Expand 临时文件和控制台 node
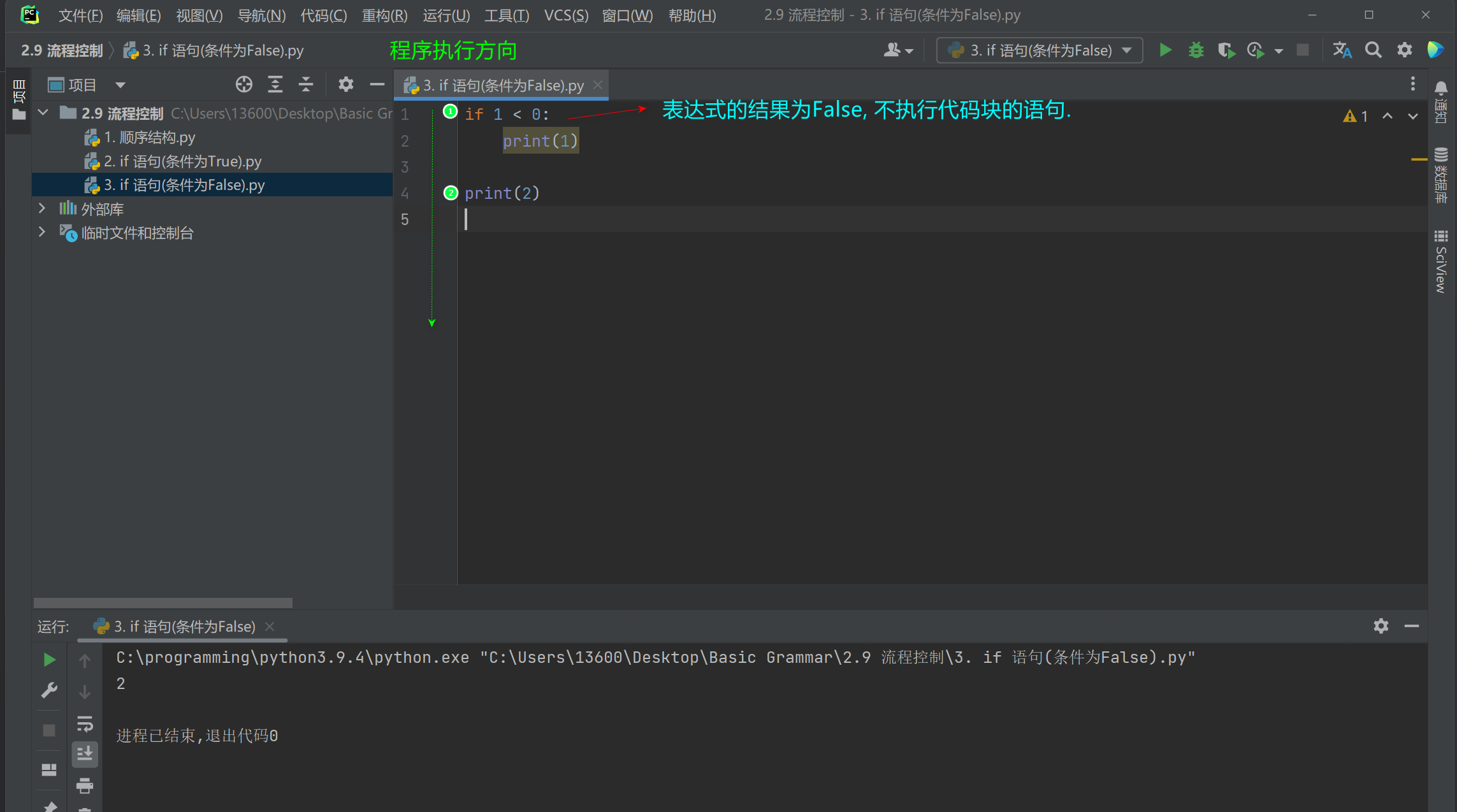Screen dimensions: 1457x812 pos(42,232)
